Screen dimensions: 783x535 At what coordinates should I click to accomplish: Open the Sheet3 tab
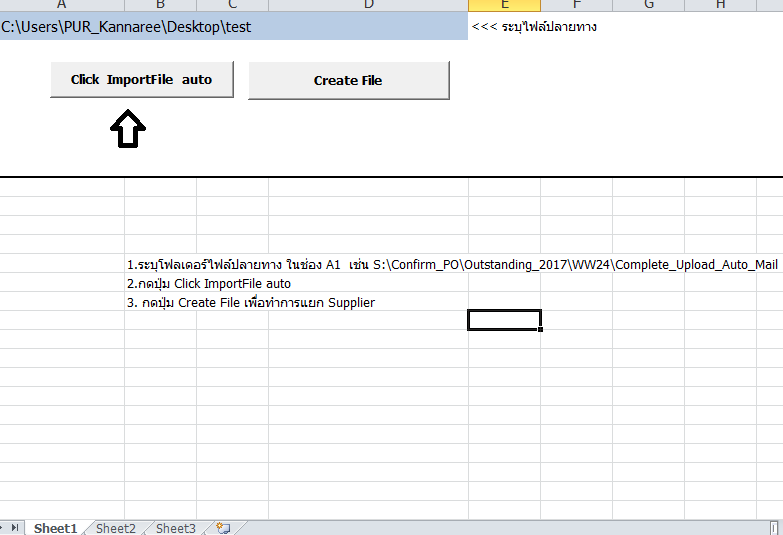click(x=176, y=528)
